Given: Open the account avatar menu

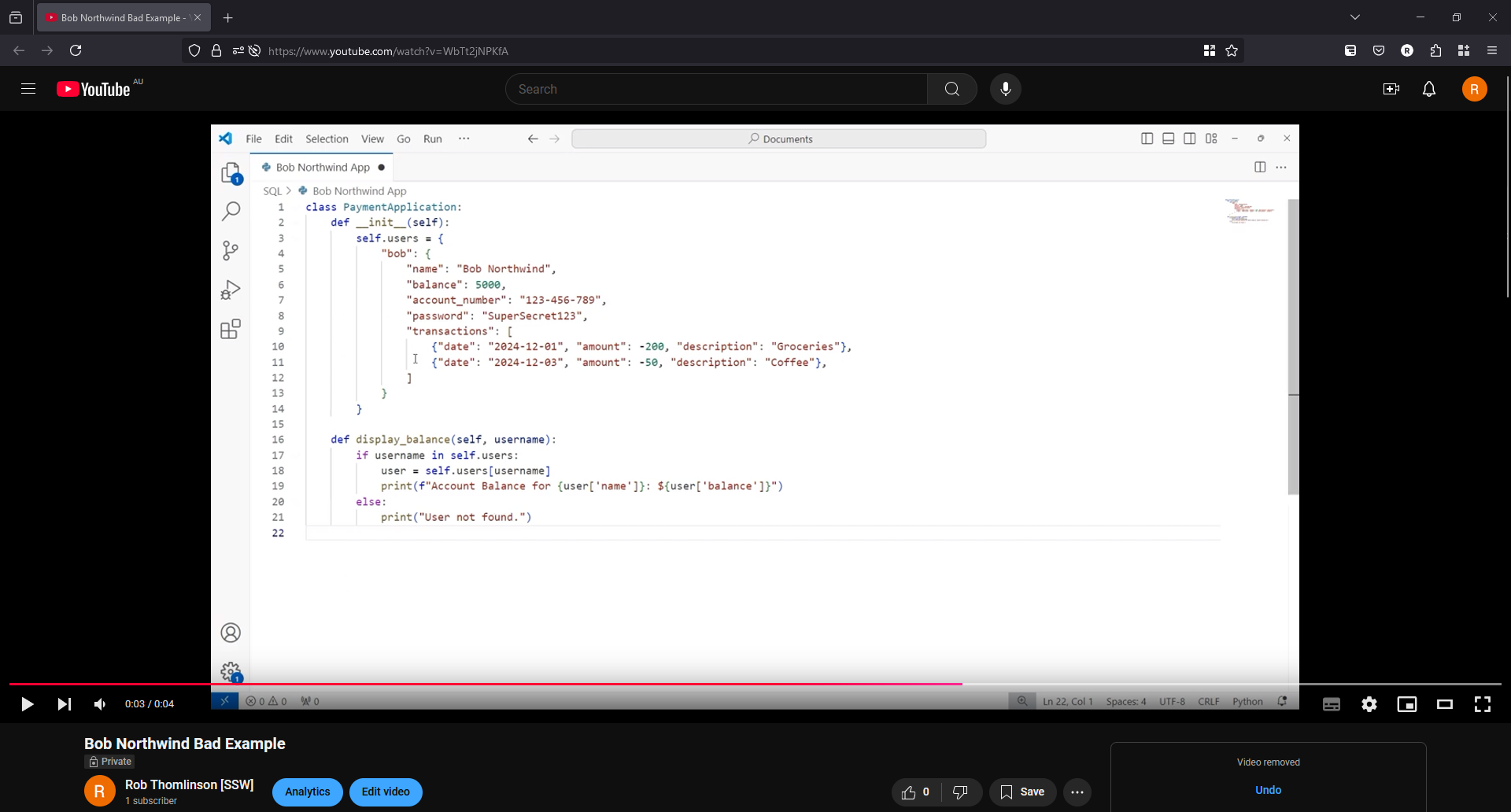Looking at the screenshot, I should pos(1475,89).
